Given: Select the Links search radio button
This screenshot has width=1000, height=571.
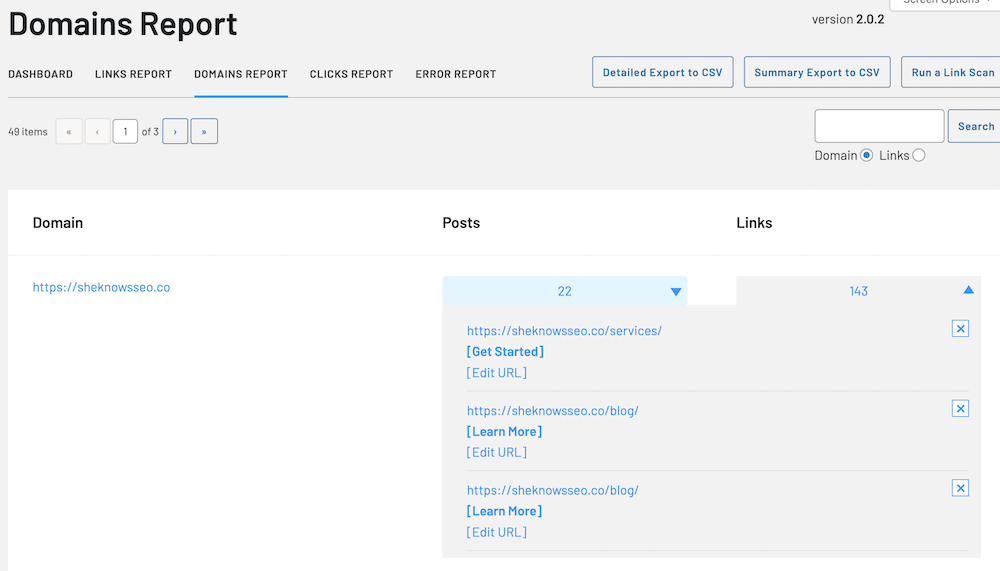Looking at the screenshot, I should point(918,155).
